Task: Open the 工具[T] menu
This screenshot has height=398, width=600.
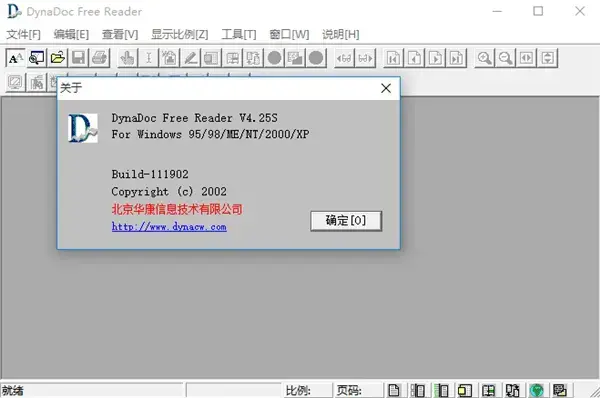Action: (x=239, y=34)
